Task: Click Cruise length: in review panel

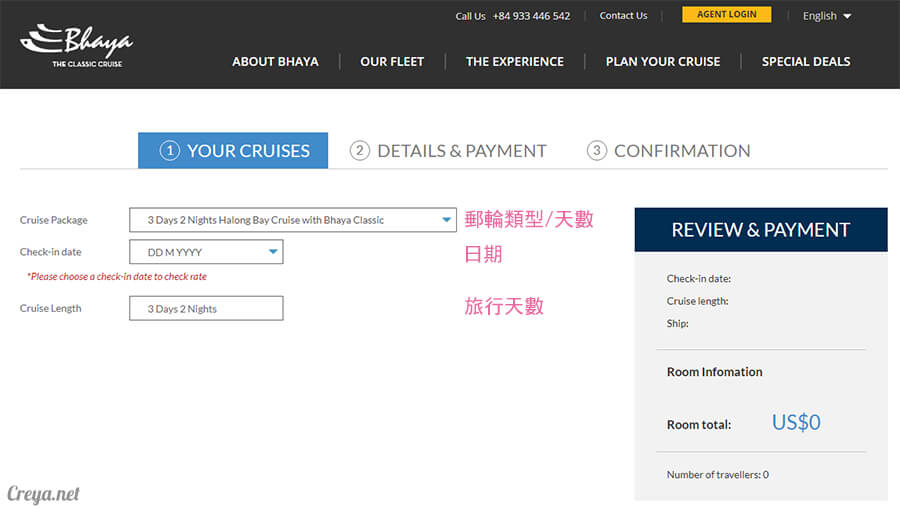Action: point(697,301)
